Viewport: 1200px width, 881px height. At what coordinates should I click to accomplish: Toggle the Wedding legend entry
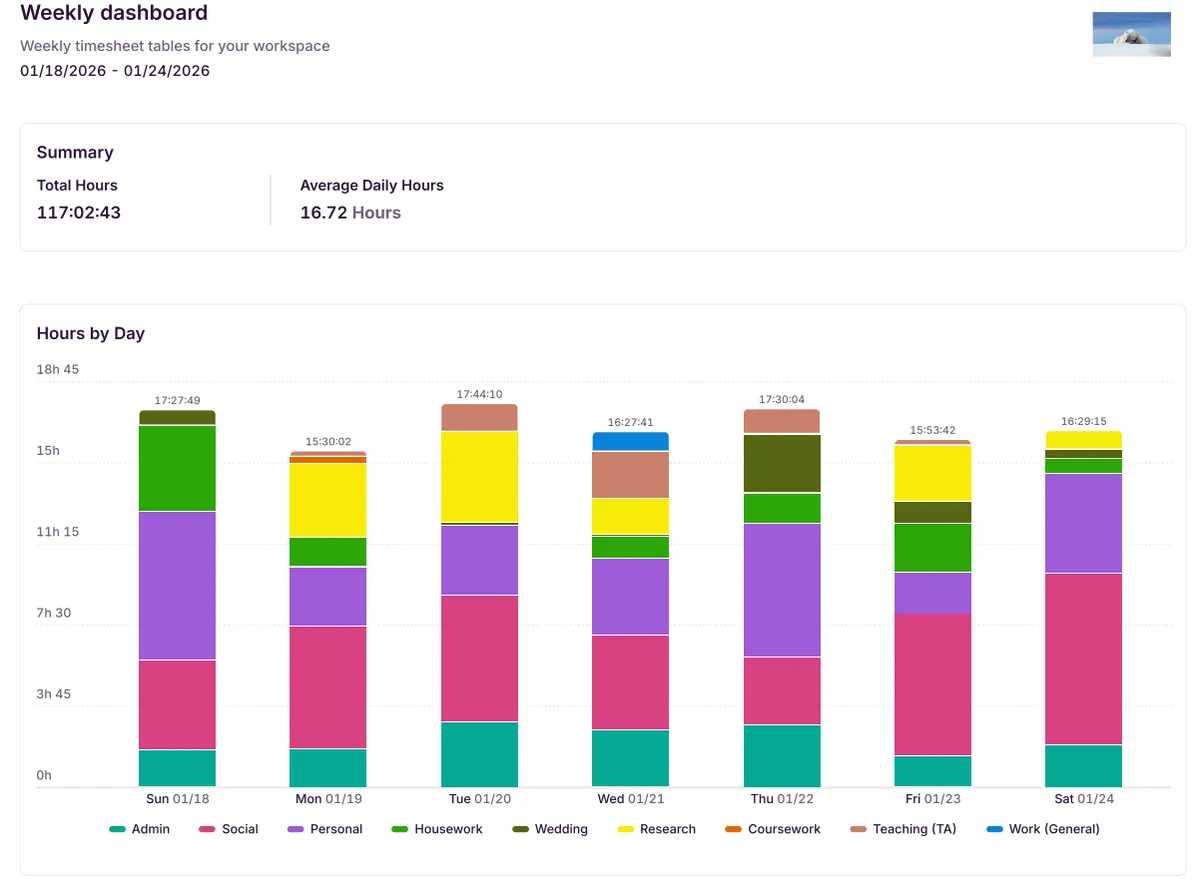[550, 829]
